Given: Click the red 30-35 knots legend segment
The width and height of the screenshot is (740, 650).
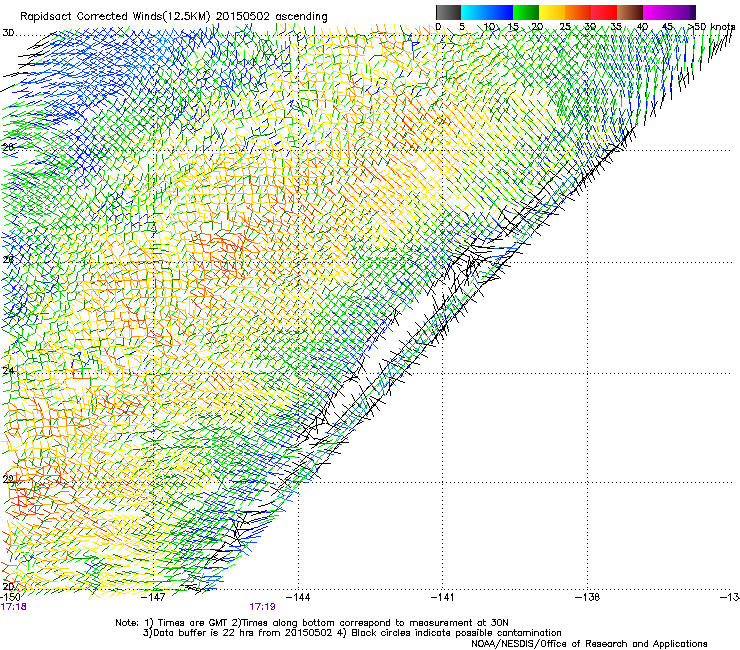Looking at the screenshot, I should pyautogui.click(x=604, y=12).
